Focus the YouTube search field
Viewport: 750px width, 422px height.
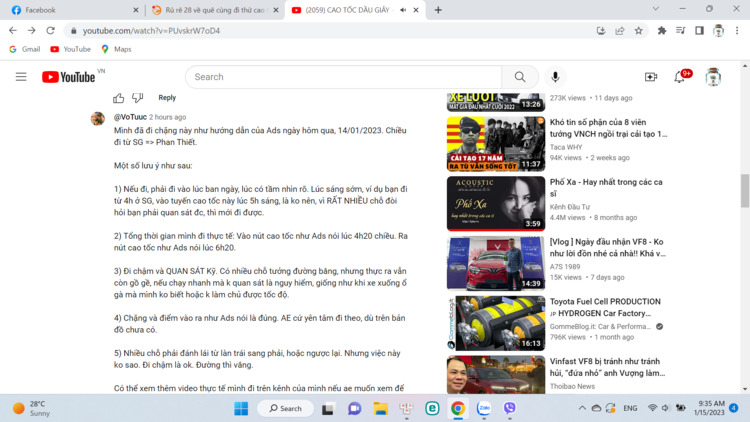(343, 77)
